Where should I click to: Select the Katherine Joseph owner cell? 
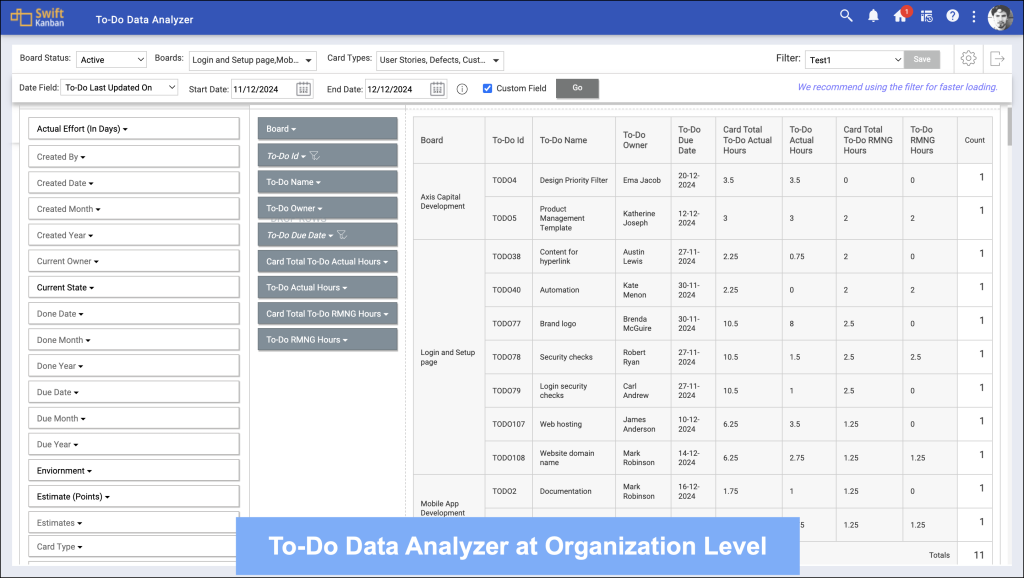(x=643, y=218)
